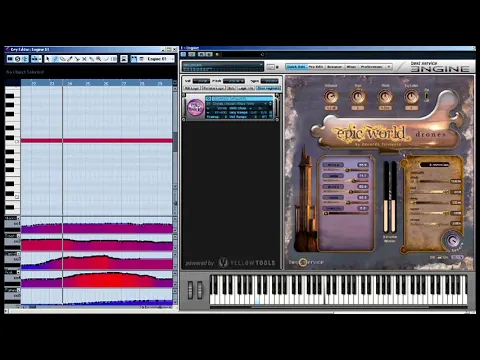Click the pitch bend wheel left of the keyboard
The image size is (480, 360).
(190, 289)
